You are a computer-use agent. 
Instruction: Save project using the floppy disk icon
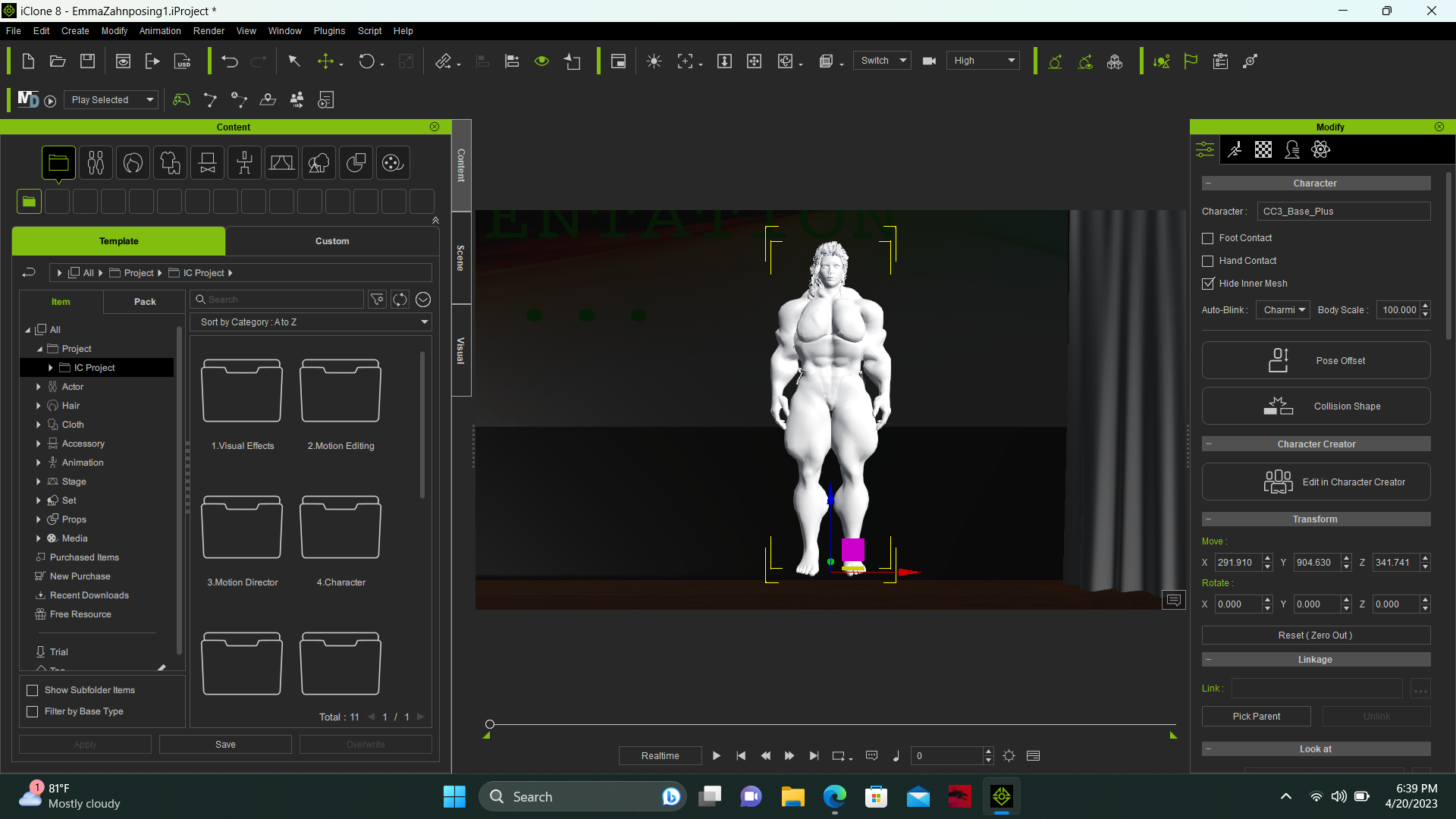pyautogui.click(x=88, y=61)
